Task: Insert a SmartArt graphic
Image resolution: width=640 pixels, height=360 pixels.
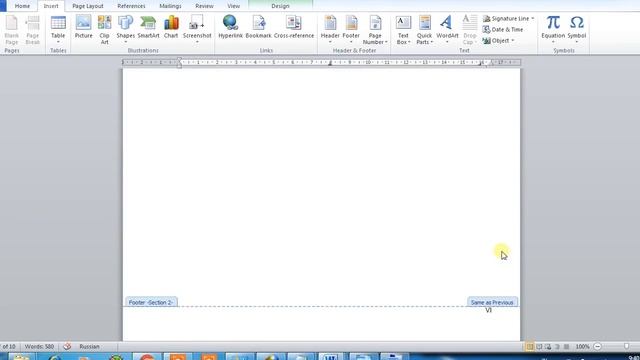Action: (148, 27)
